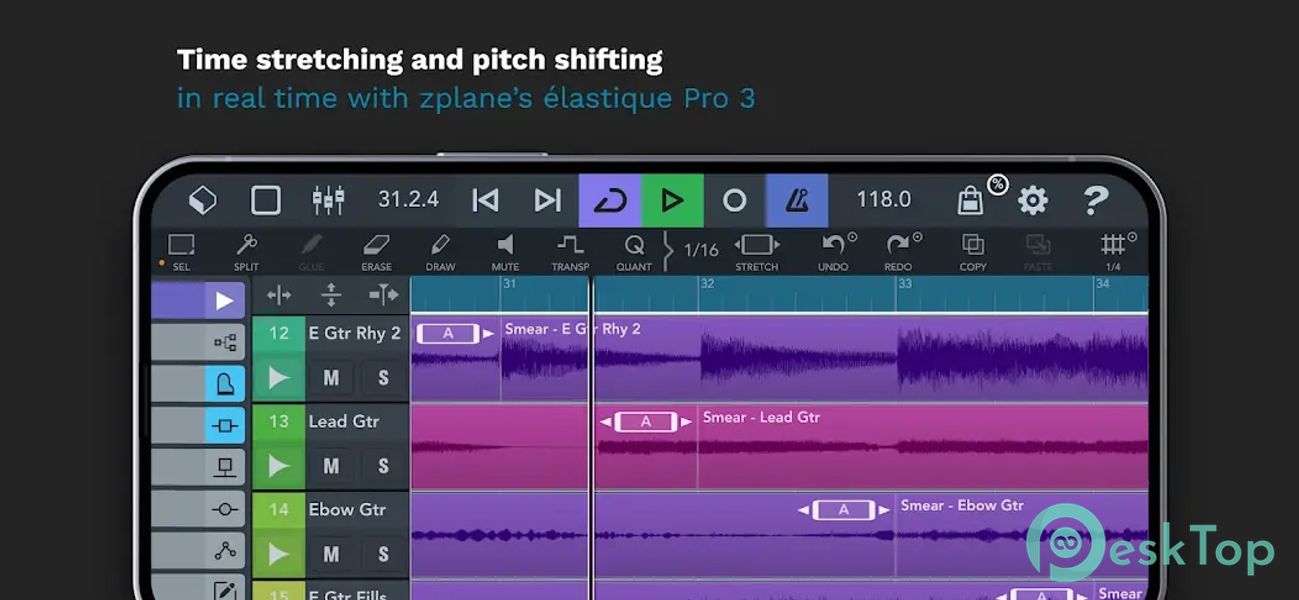
Task: Tap the square stop-style button in top bar
Action: tap(265, 200)
